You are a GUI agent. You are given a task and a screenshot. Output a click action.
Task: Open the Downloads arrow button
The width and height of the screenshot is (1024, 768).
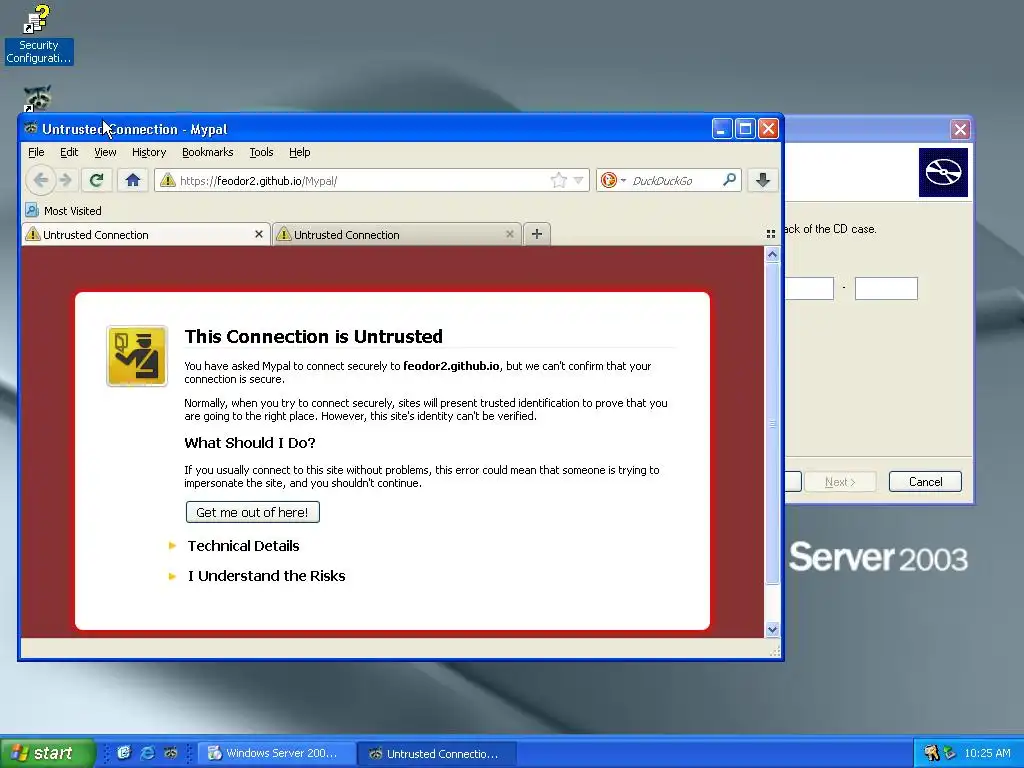(x=762, y=180)
